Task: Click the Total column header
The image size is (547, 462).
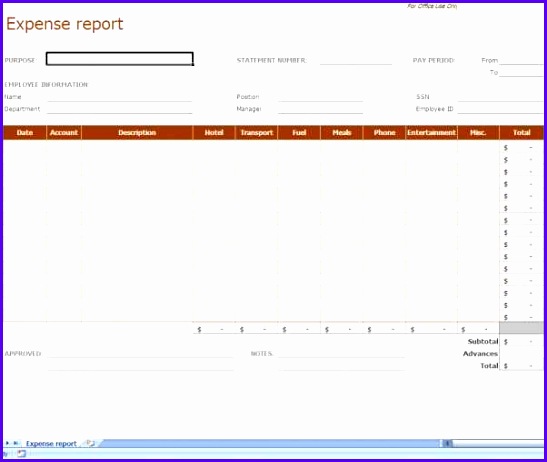Action: point(522,133)
